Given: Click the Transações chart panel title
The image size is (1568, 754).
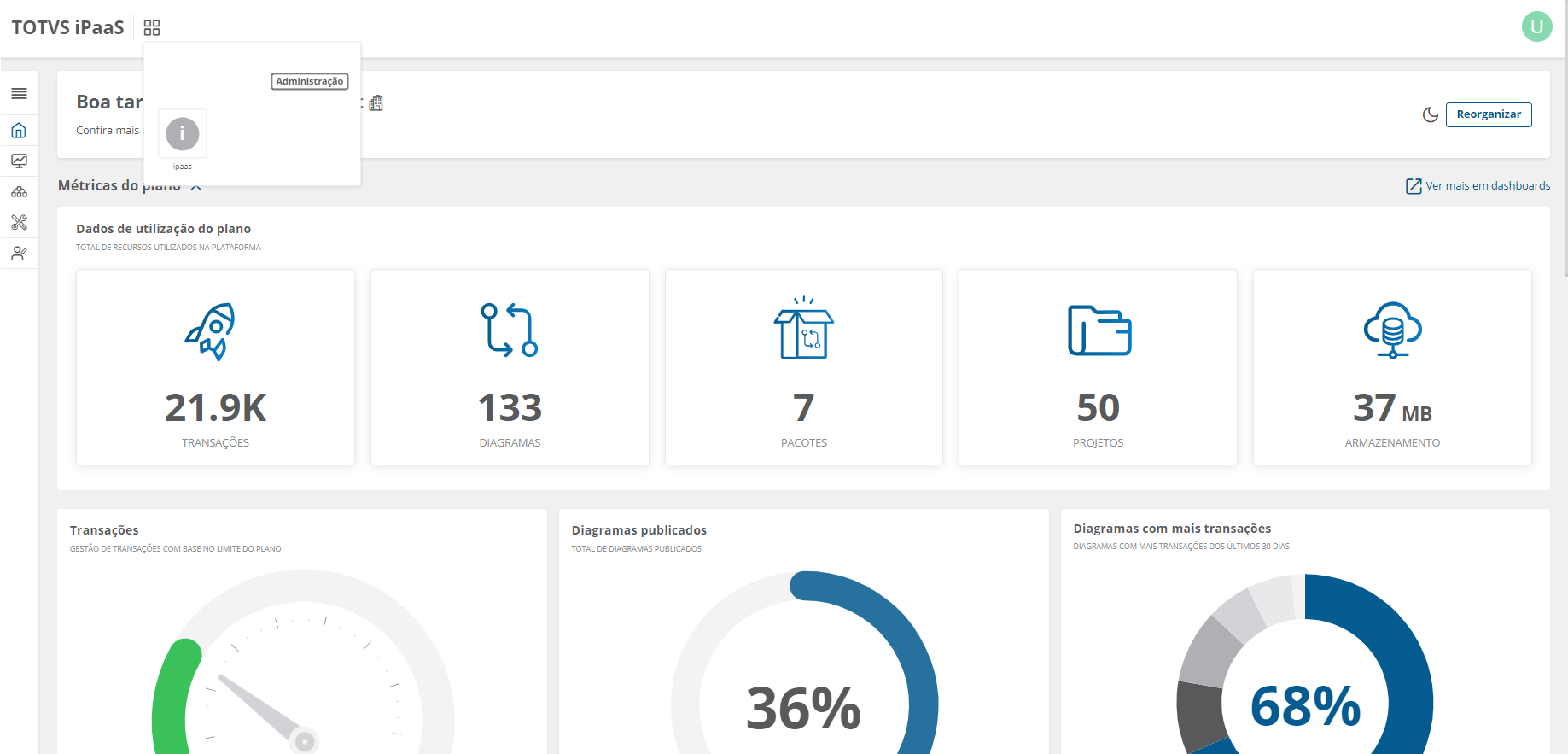Looking at the screenshot, I should point(104,530).
